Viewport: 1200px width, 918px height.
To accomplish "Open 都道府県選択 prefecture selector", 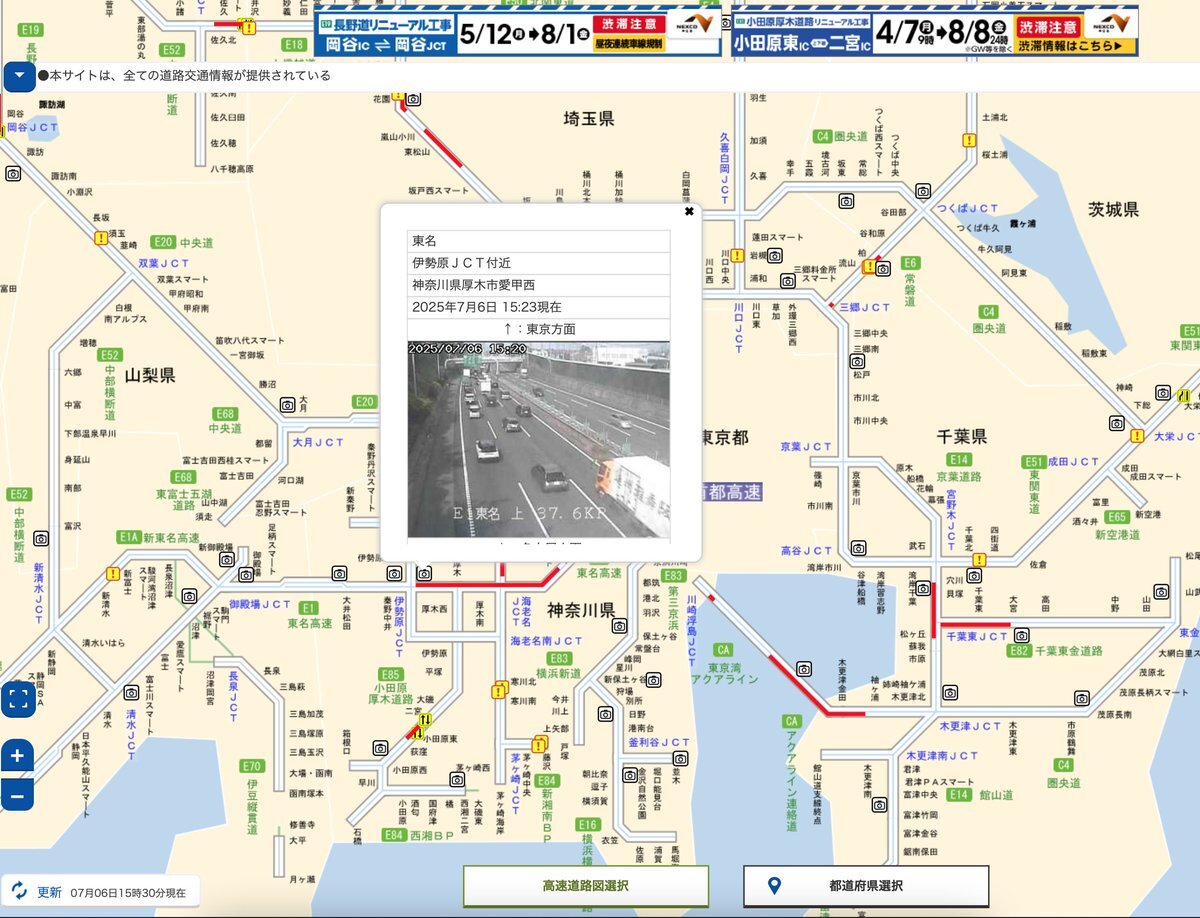I will 866,886.
